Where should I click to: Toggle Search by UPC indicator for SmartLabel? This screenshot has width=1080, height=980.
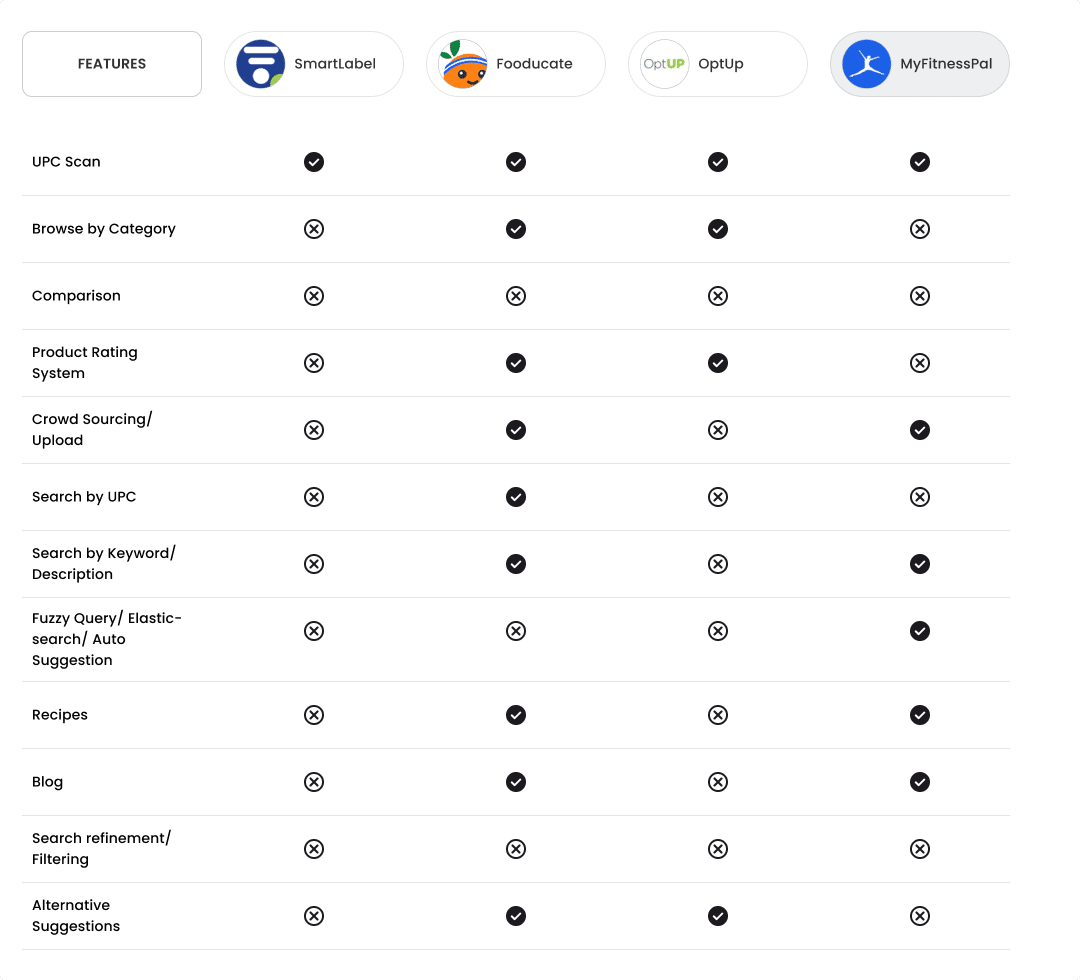[x=314, y=497]
